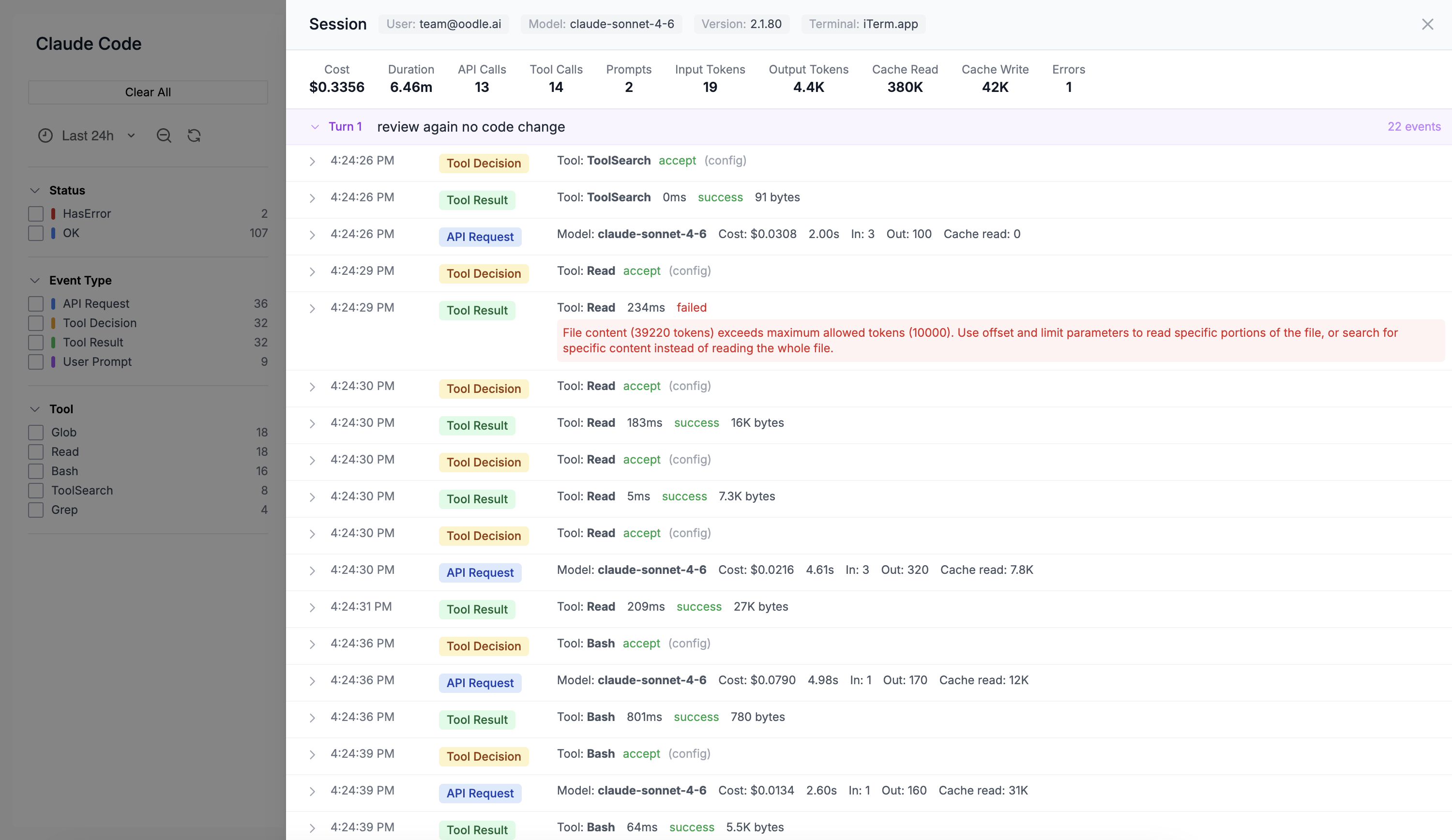The height and width of the screenshot is (840, 1452).
Task: Collapse the Turn 1 event group
Action: [315, 127]
